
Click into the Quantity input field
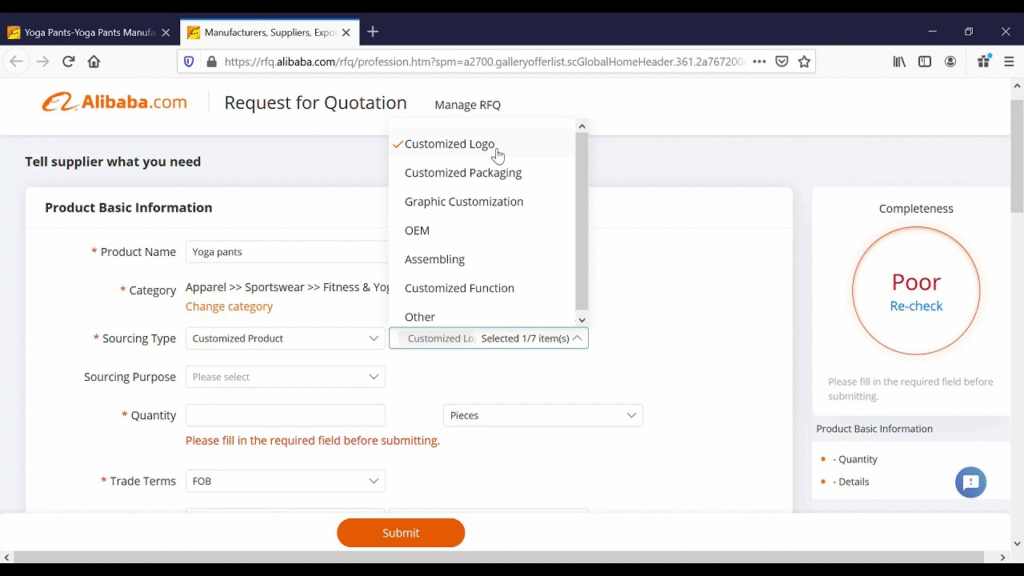(x=285, y=415)
